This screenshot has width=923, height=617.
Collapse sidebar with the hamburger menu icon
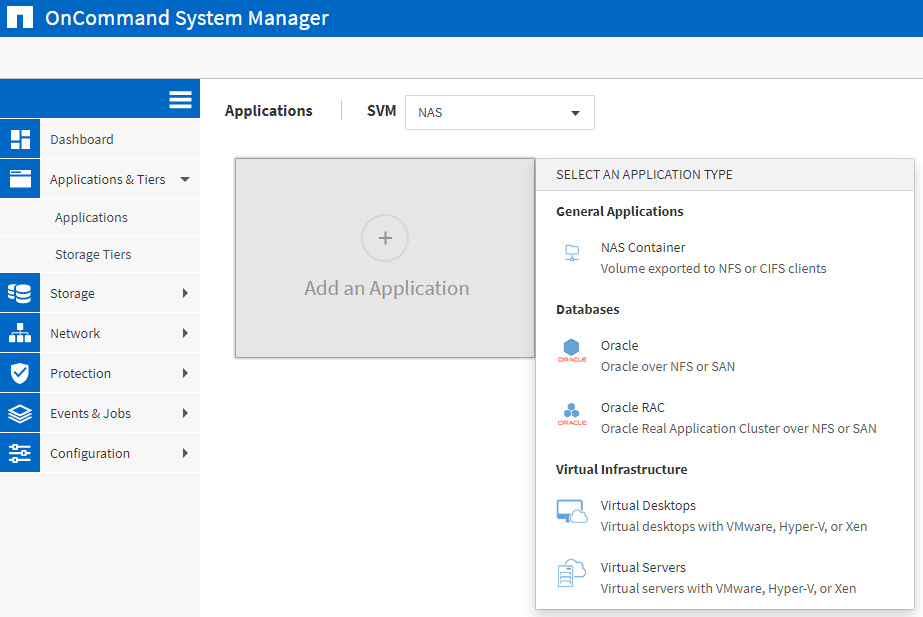click(180, 99)
